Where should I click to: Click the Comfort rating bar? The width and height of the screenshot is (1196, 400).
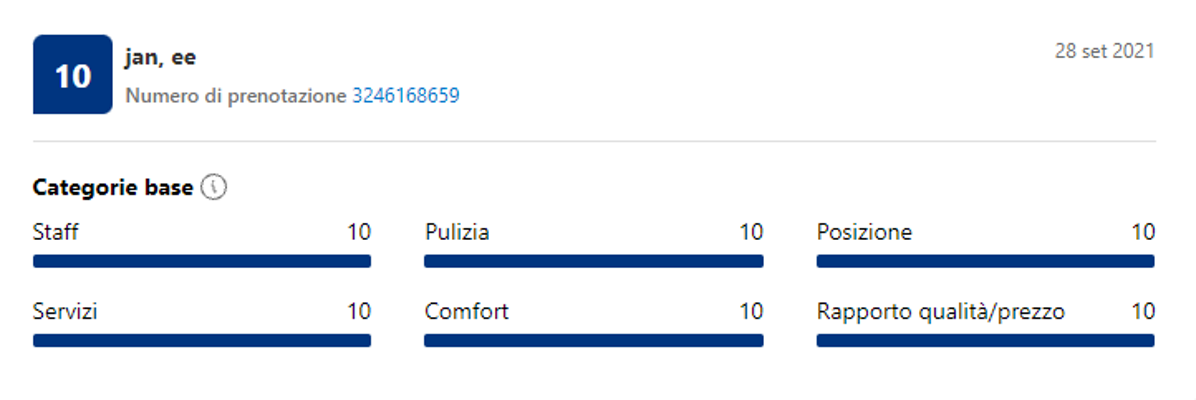point(593,340)
